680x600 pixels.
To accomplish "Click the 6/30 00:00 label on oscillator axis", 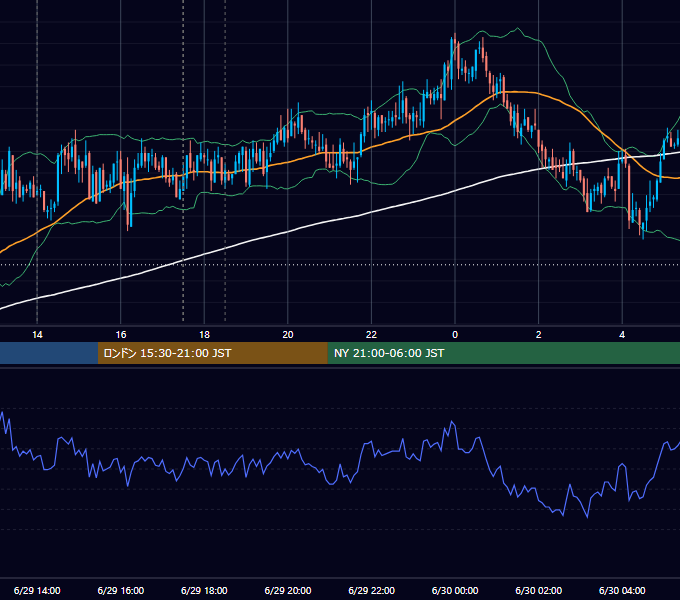I will [455, 590].
